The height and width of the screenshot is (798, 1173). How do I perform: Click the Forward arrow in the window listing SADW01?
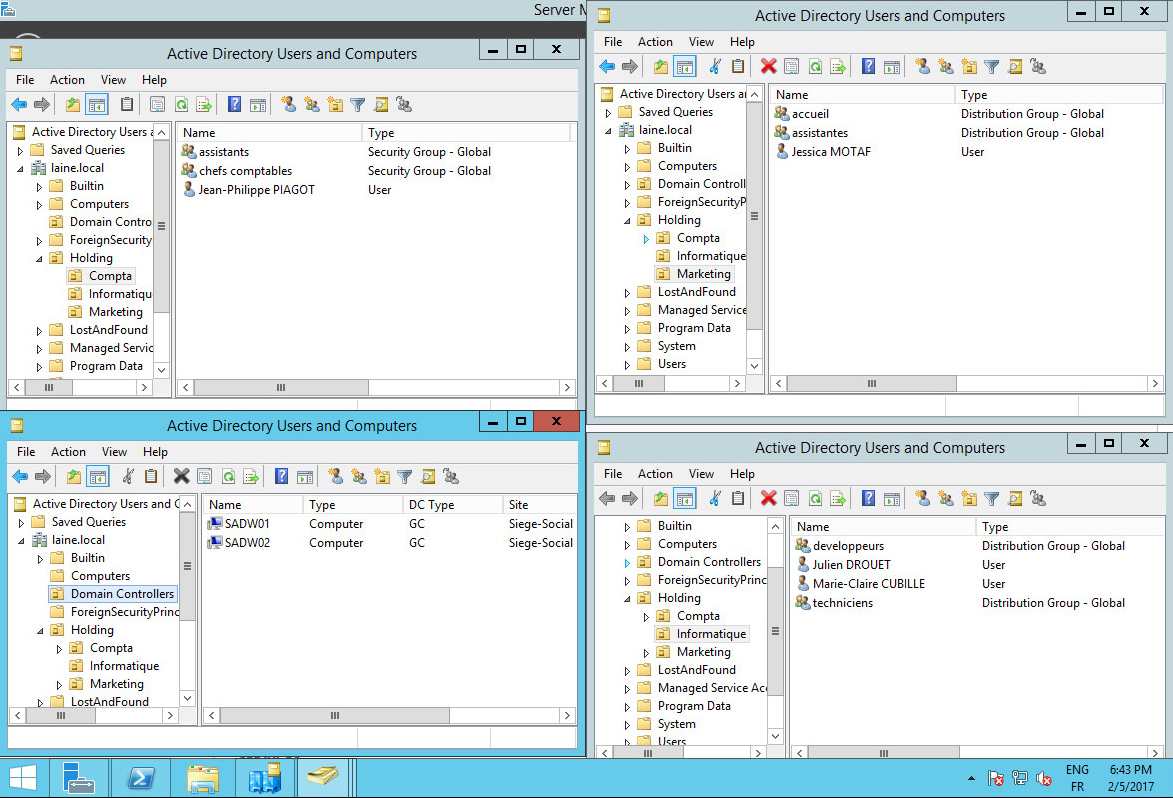pos(43,476)
